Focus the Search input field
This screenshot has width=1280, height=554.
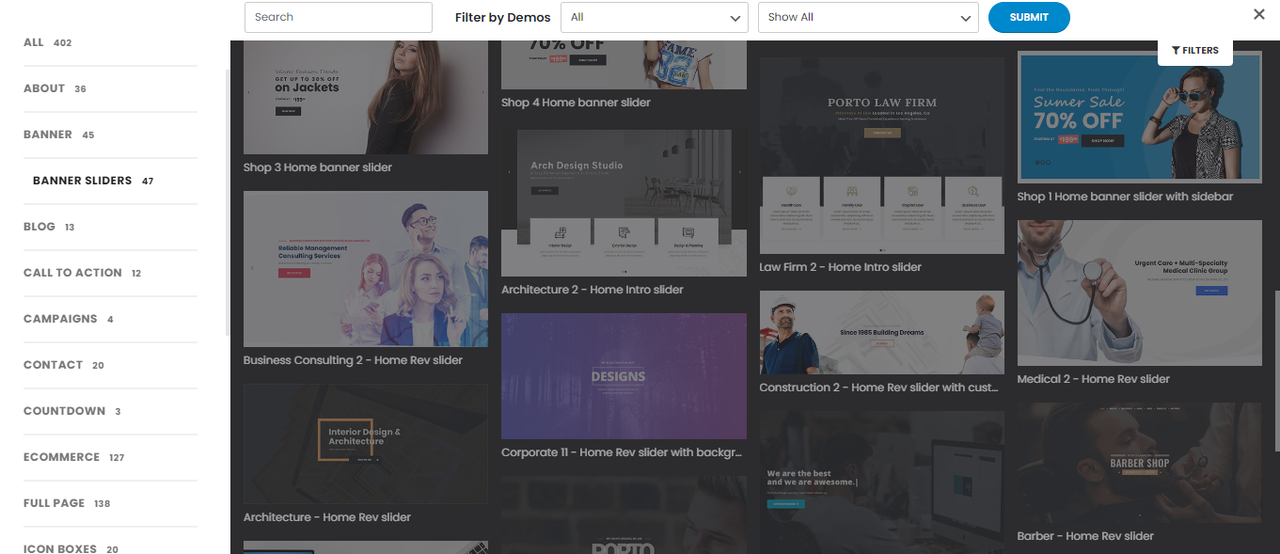tap(338, 17)
